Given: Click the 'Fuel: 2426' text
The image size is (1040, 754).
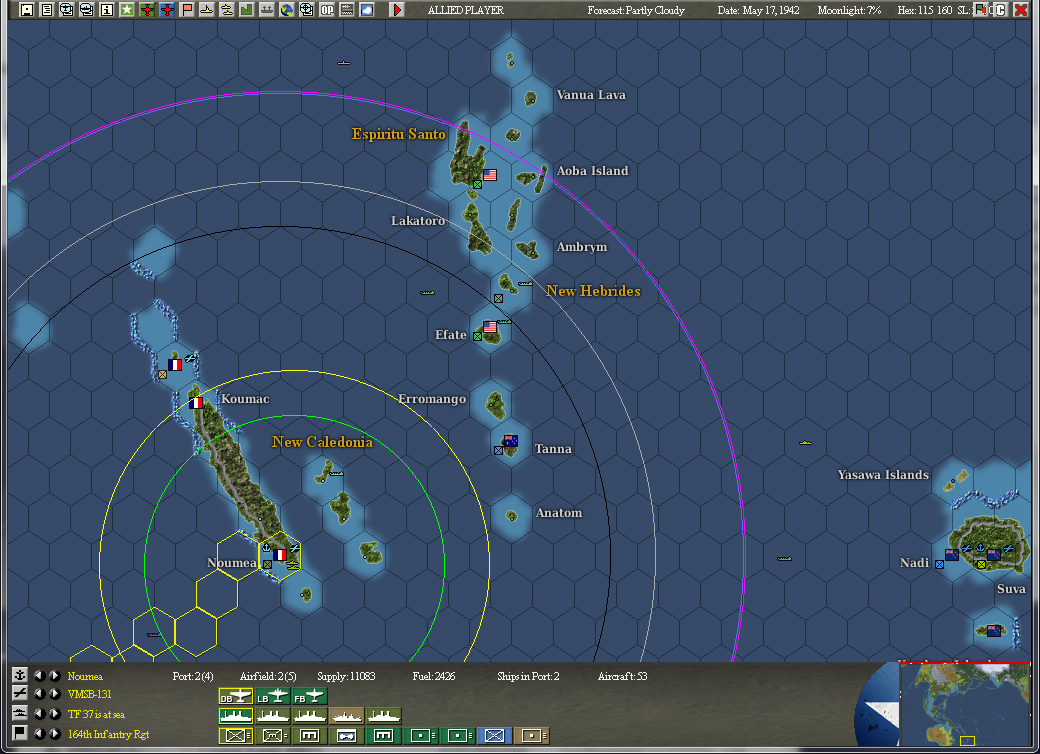Looking at the screenshot, I should (433, 676).
